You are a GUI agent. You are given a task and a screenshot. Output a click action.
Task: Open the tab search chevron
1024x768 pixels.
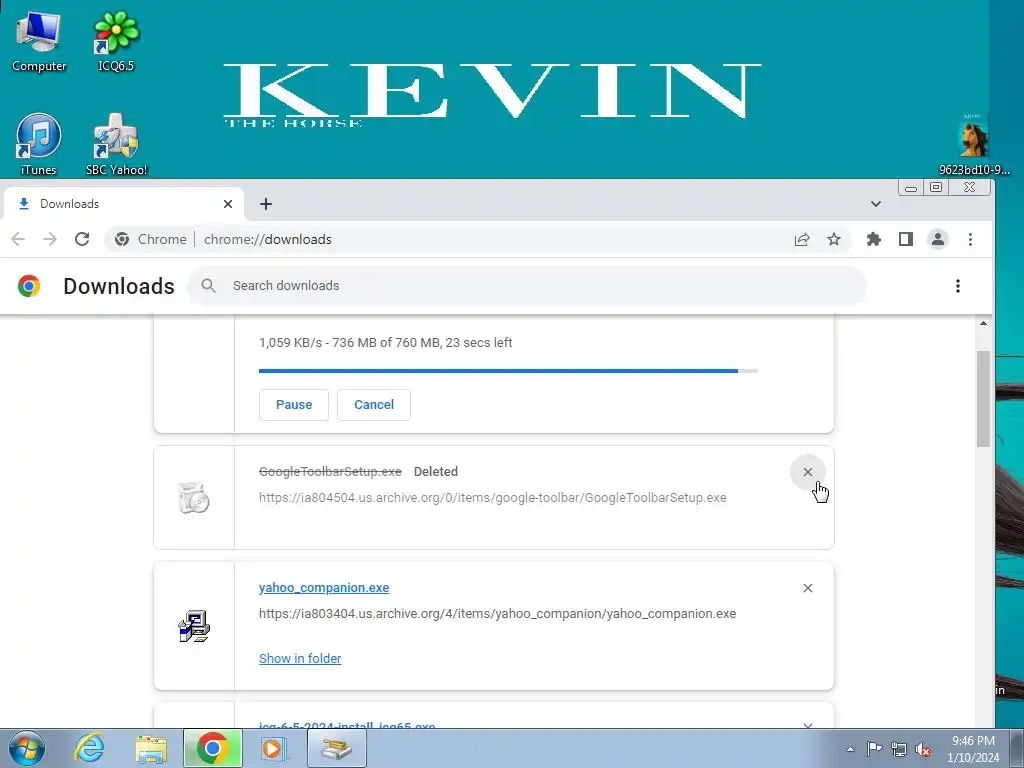[x=876, y=204]
